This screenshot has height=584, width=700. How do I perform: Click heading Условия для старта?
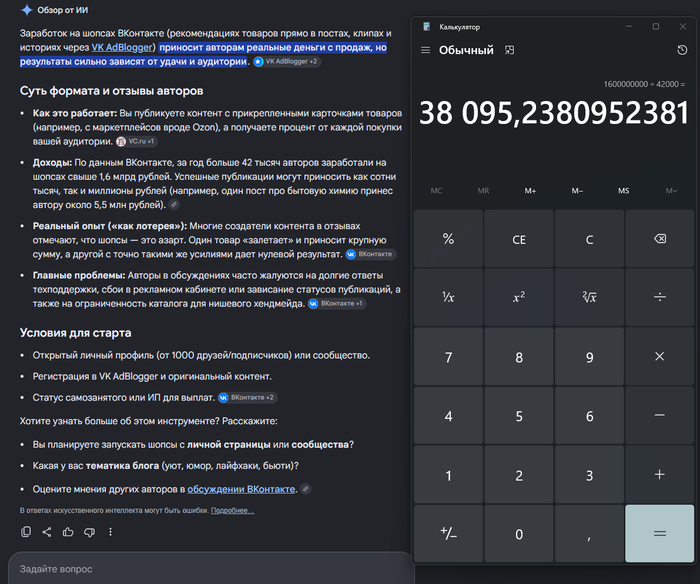[x=75, y=333]
